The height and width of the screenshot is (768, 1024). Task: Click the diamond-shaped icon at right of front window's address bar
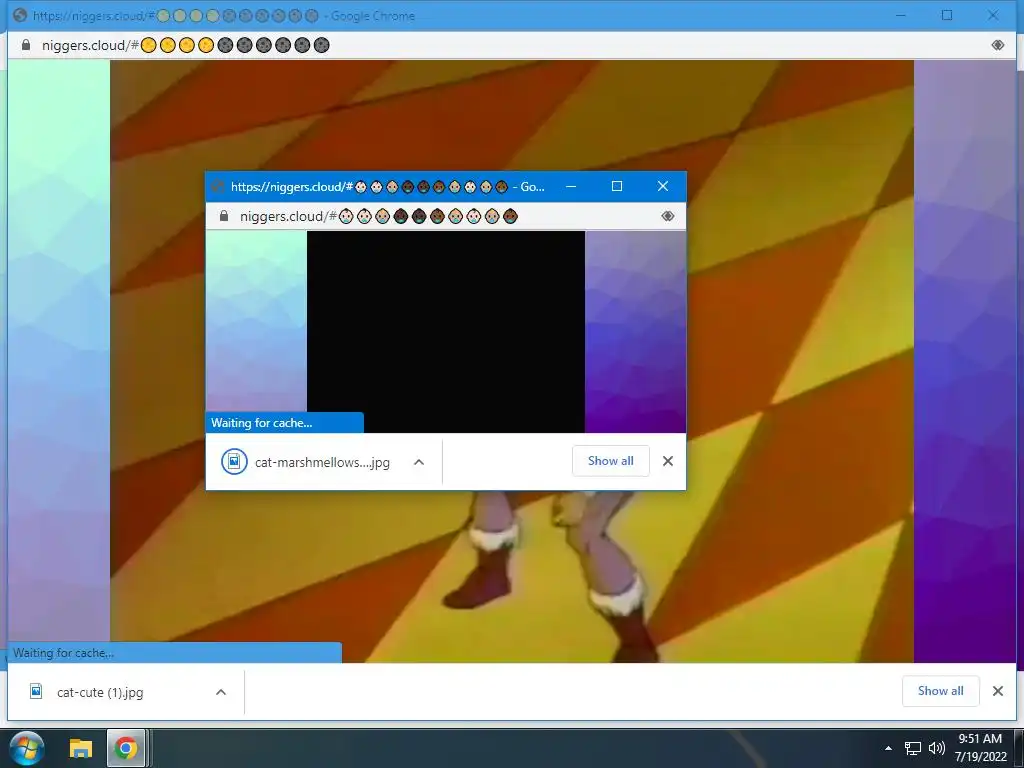667,216
